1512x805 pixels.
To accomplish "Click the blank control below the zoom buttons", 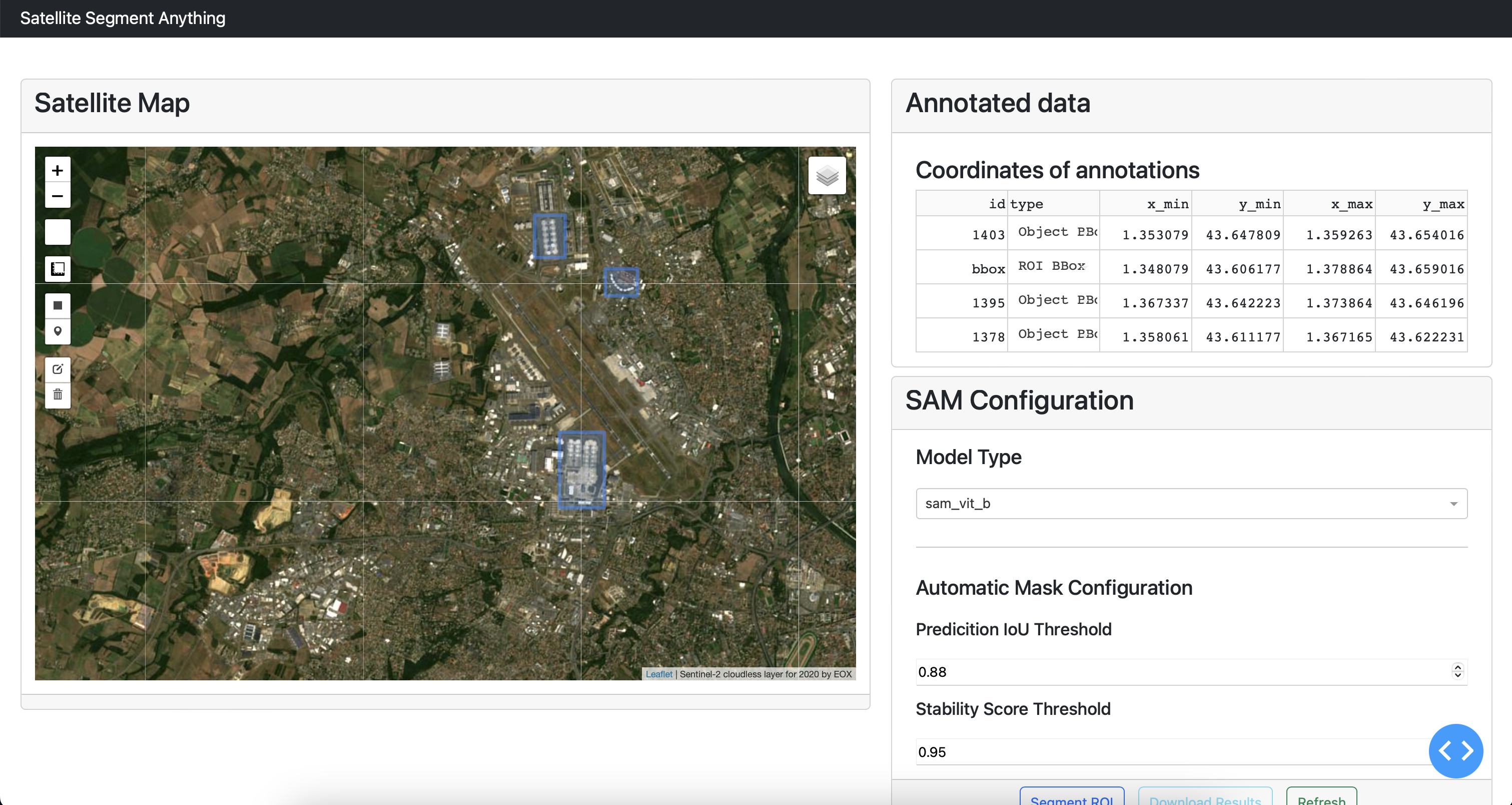I will tap(58, 232).
